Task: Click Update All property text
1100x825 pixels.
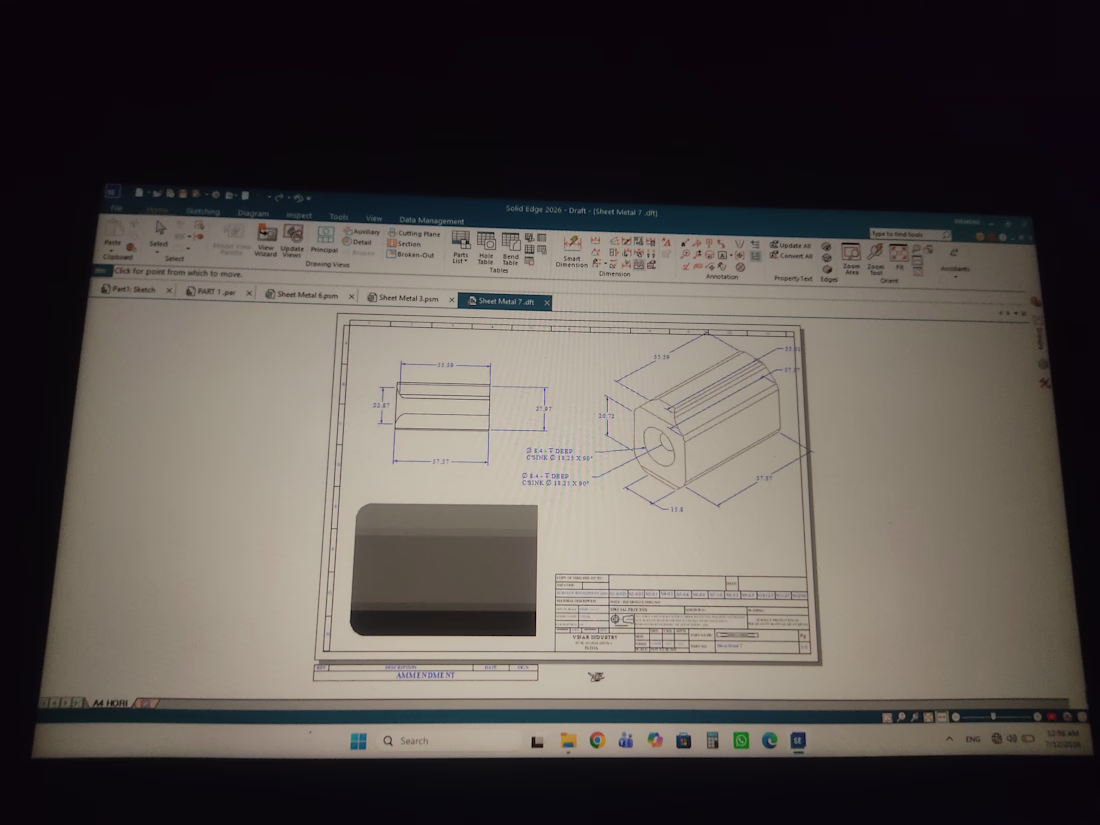Action: click(x=790, y=246)
